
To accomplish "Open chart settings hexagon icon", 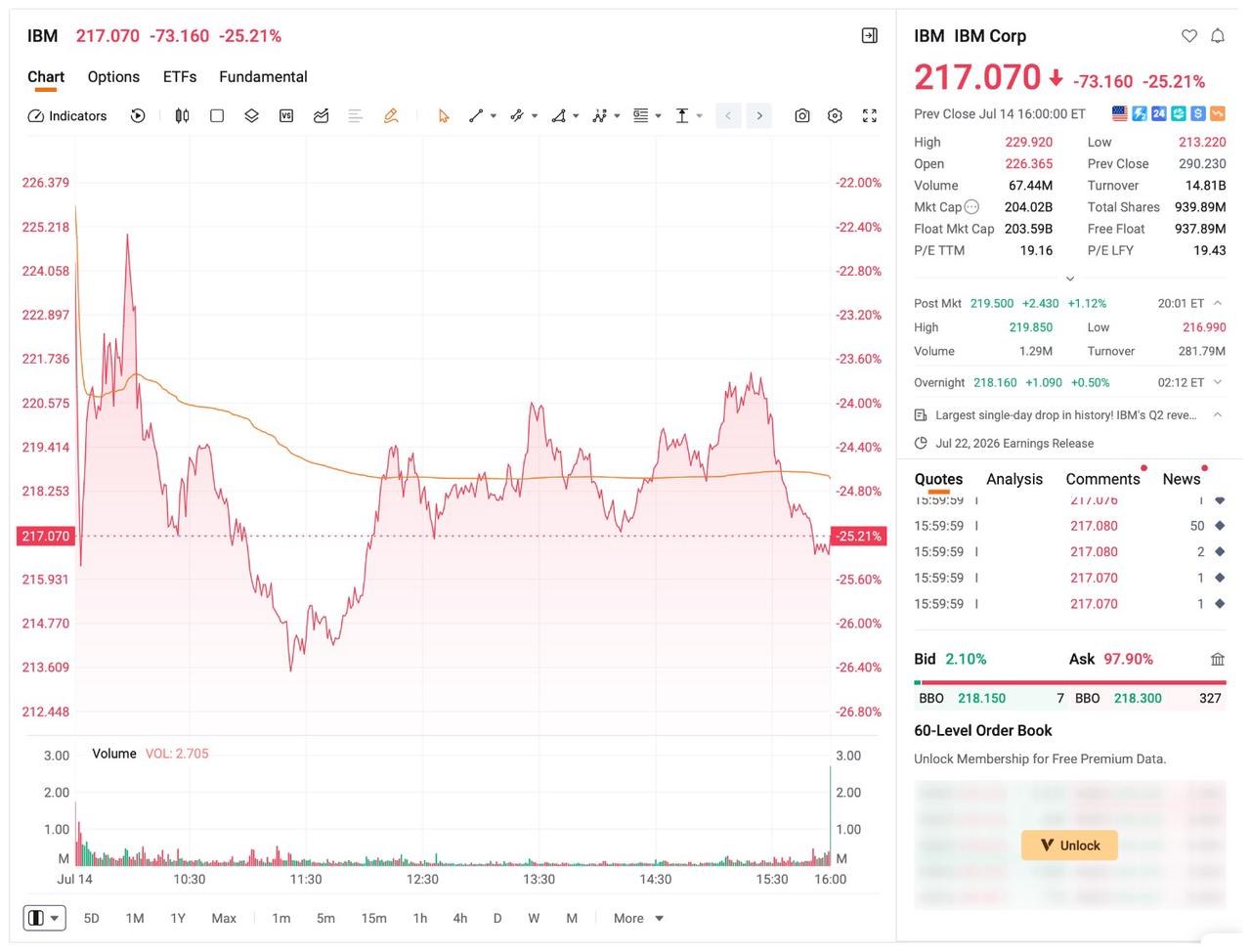I will pos(835,115).
